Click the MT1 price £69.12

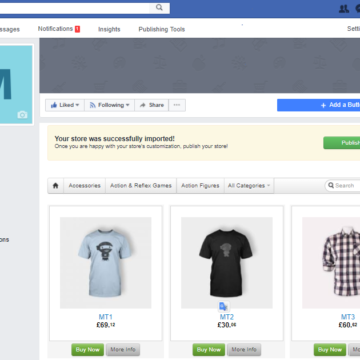tap(106, 325)
